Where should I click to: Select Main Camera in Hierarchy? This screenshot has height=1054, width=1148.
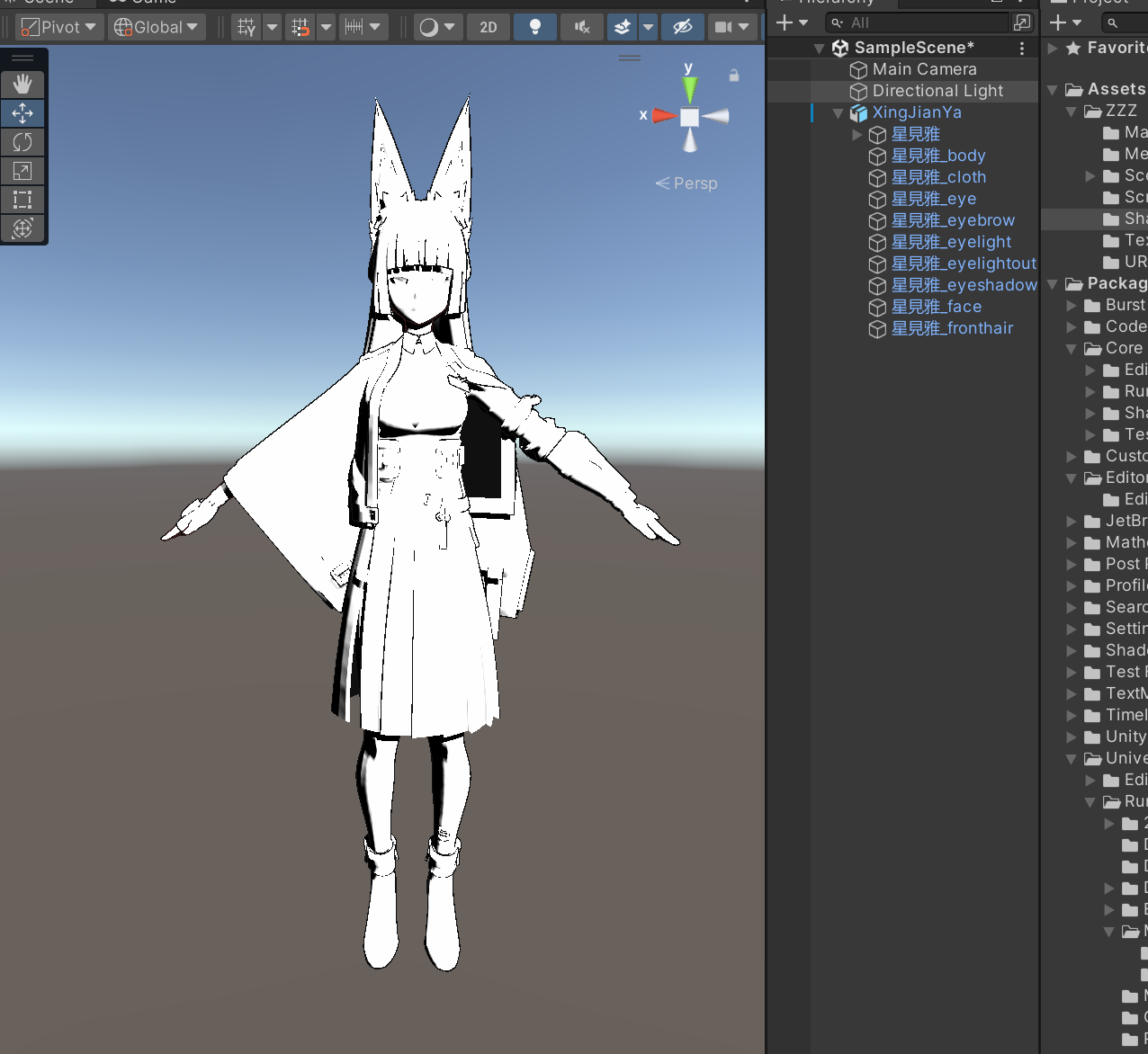click(924, 69)
